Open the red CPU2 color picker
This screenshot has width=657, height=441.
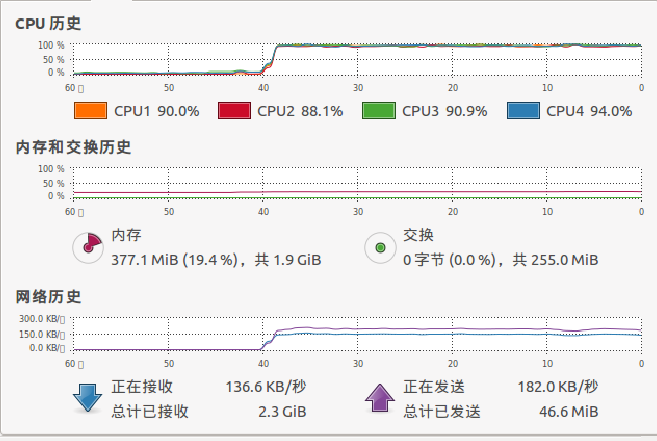pyautogui.click(x=234, y=111)
